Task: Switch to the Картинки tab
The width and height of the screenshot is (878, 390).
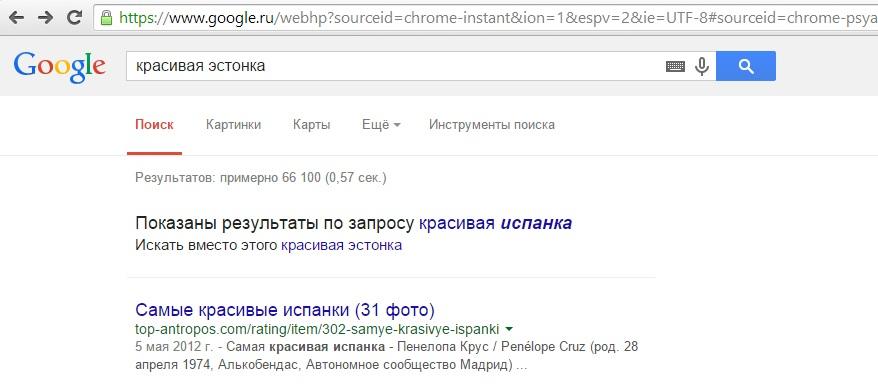Action: point(233,124)
